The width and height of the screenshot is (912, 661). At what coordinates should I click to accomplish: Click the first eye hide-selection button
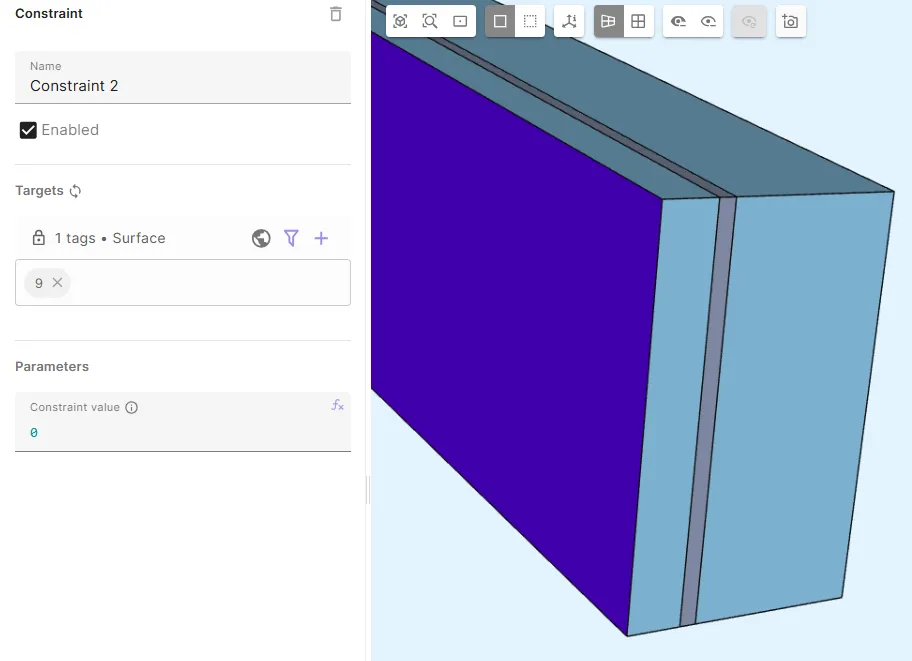click(678, 21)
